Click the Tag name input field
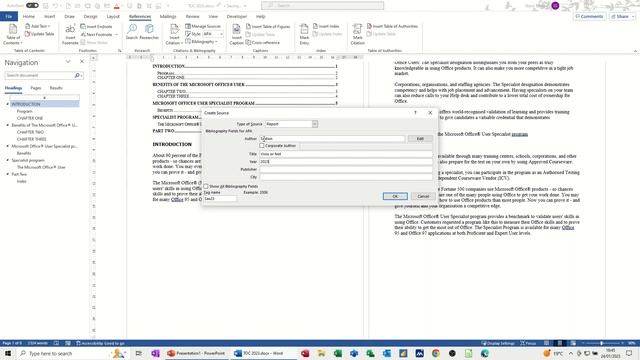This screenshot has height=360, width=640. tap(220, 199)
